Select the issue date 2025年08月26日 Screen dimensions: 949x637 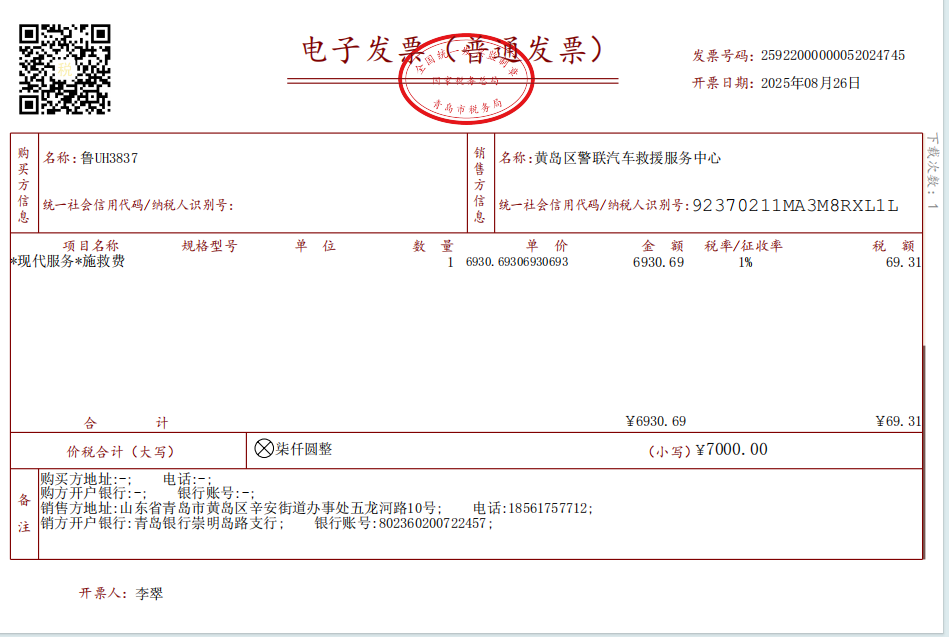(x=810, y=83)
